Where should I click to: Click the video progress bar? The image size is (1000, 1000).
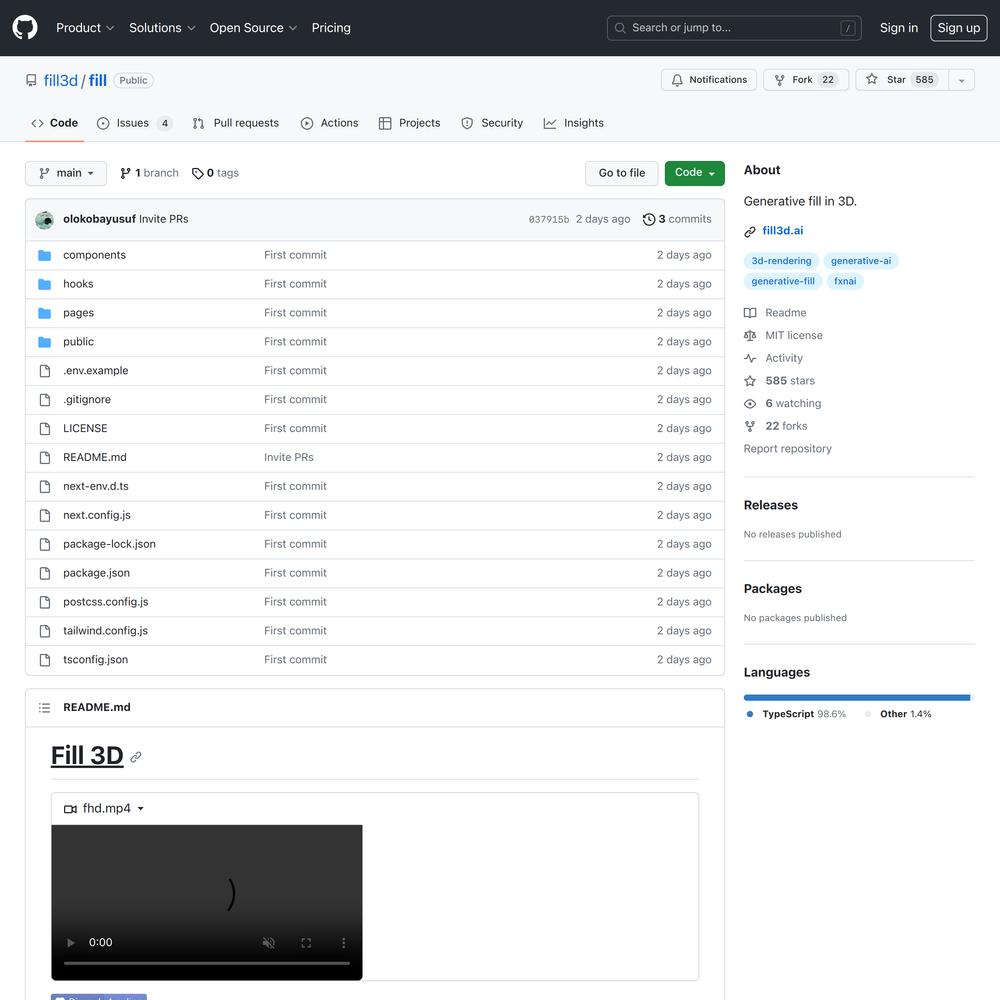pos(207,963)
